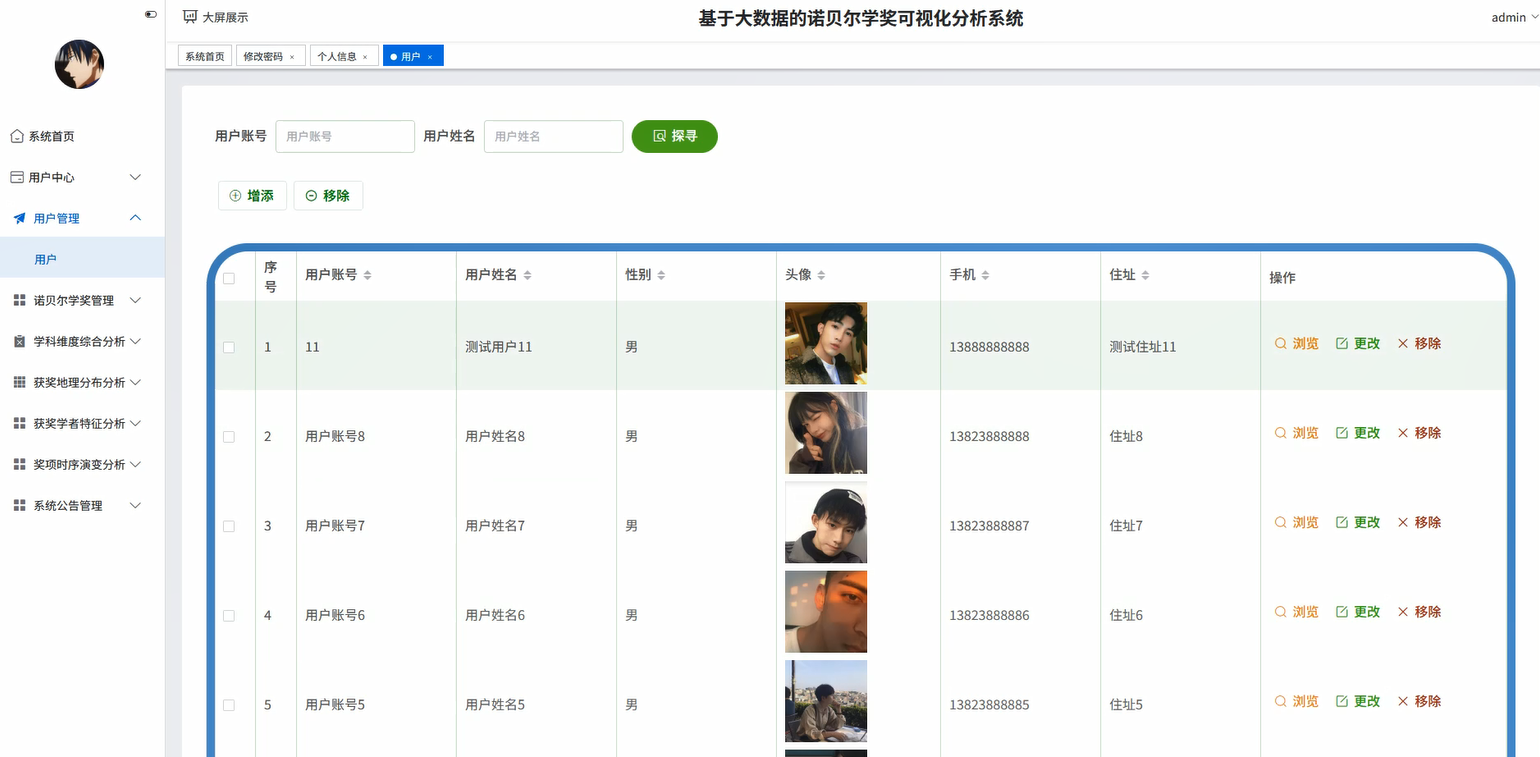The width and height of the screenshot is (1540, 757).
Task: Click the green 探寻 search button
Action: (x=675, y=136)
